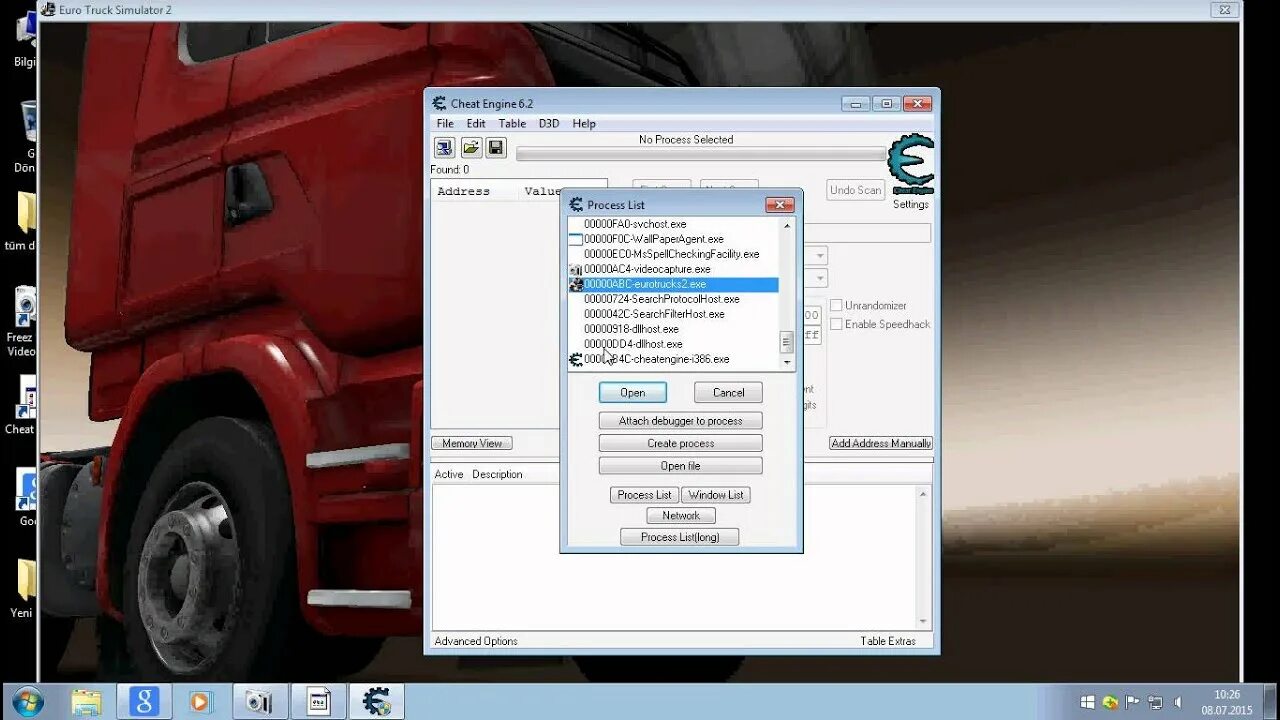The height and width of the screenshot is (720, 1280).
Task: Click Cheat Engine title bar icon
Action: 439,103
